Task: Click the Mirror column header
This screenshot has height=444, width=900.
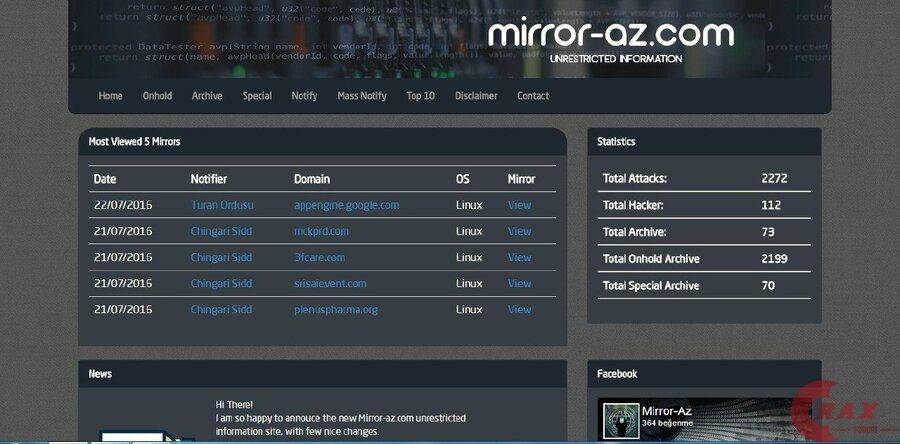Action: coord(521,179)
